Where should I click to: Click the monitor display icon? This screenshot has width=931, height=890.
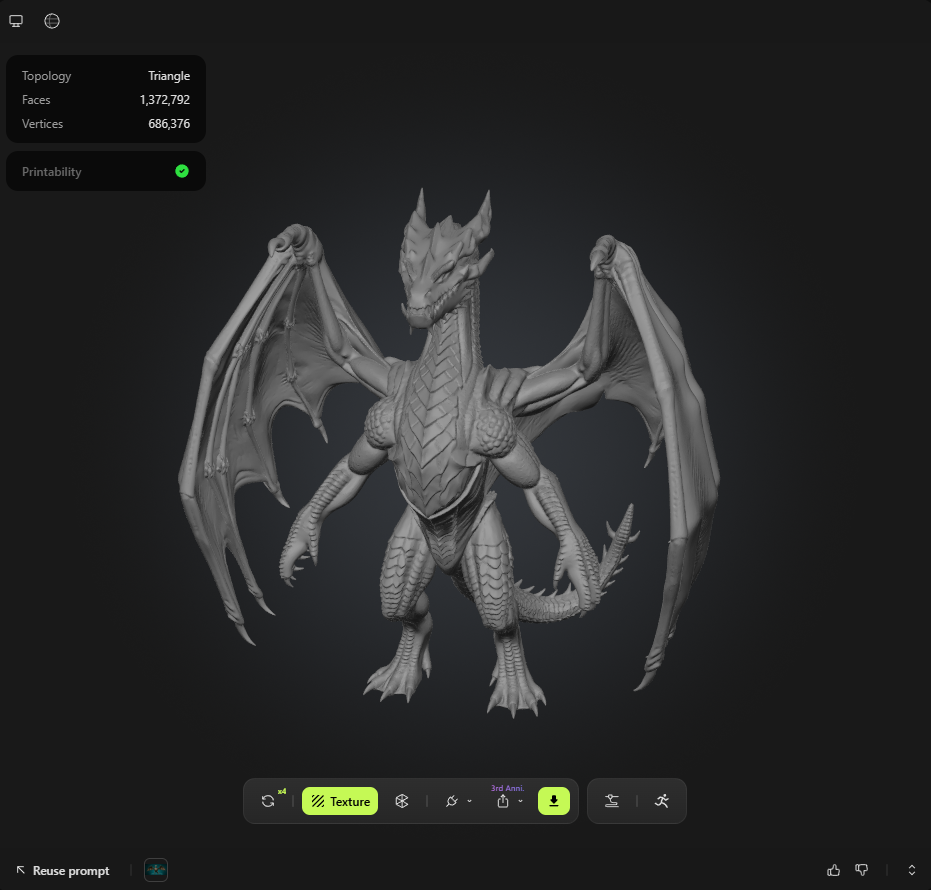point(16,21)
